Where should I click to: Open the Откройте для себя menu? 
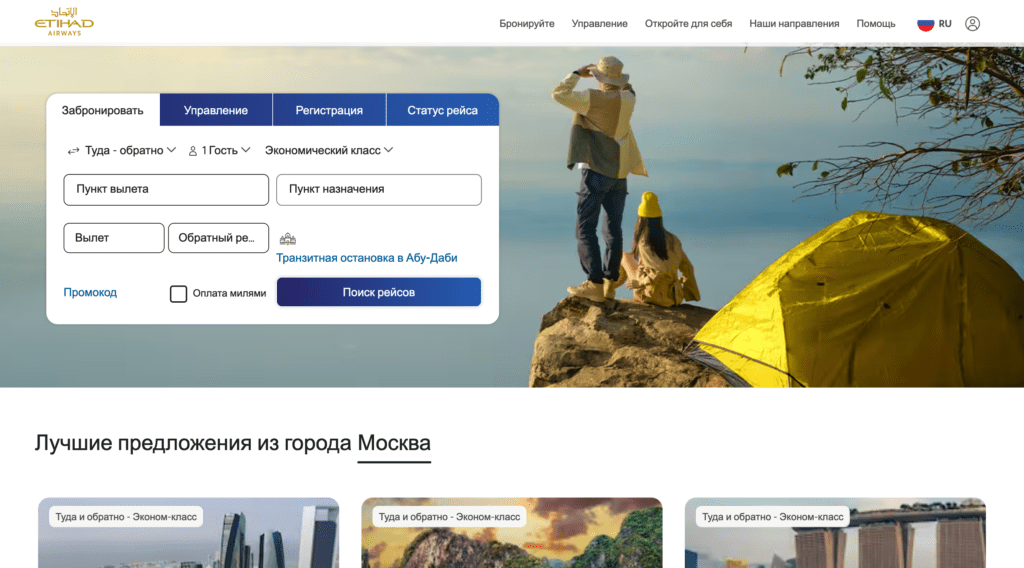(688, 24)
